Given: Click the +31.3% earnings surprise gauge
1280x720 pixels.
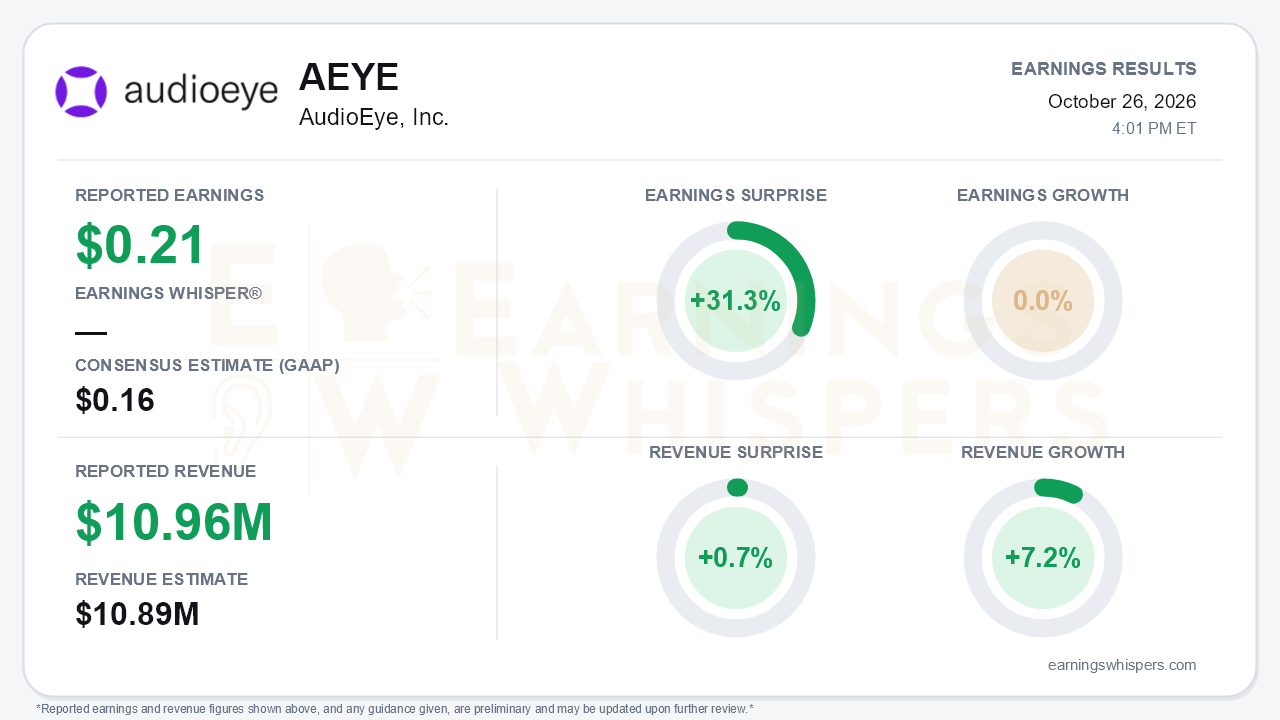Looking at the screenshot, I should coord(736,301).
